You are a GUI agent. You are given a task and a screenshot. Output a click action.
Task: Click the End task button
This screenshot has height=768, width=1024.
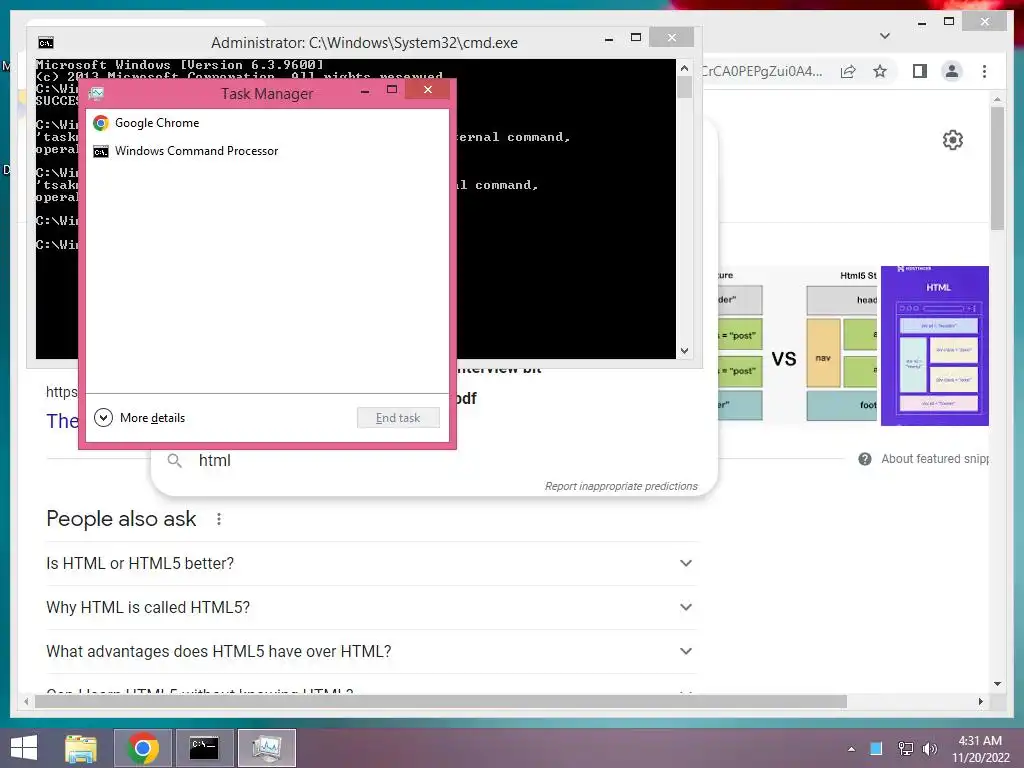click(398, 418)
